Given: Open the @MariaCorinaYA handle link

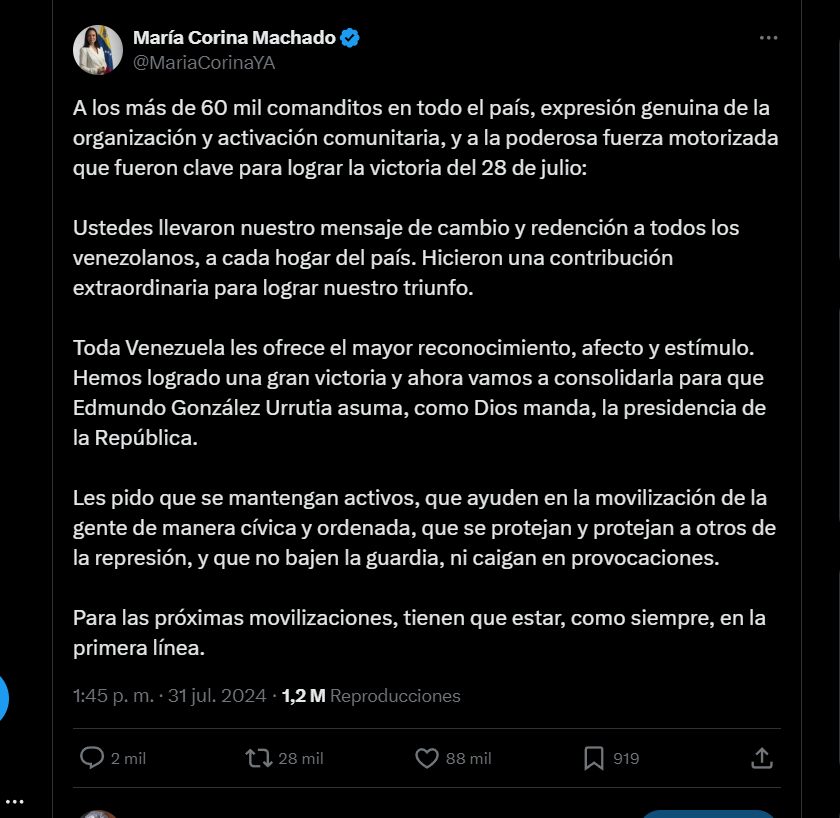Looking at the screenshot, I should (204, 63).
